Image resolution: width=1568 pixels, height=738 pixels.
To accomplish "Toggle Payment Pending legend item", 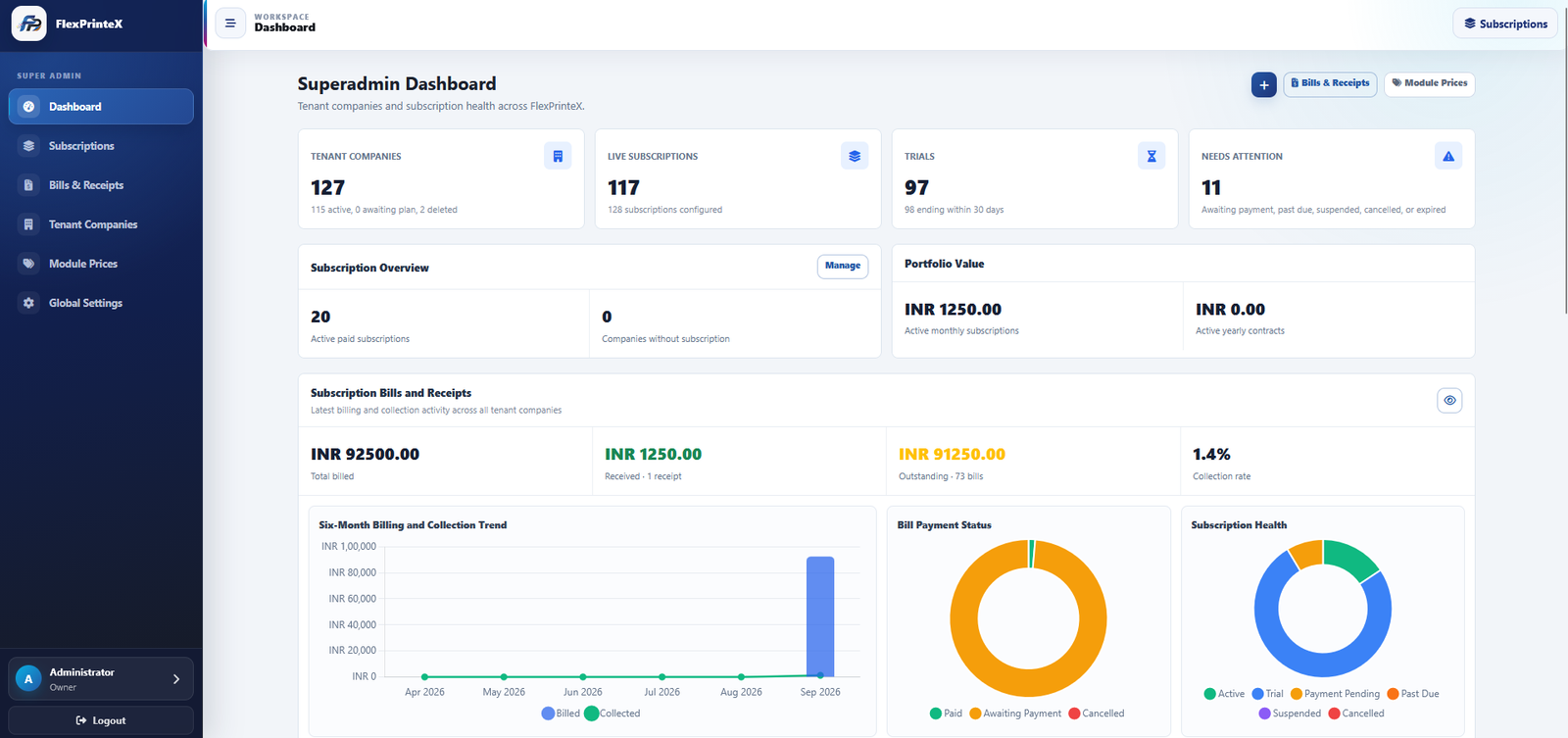I will click(1335, 694).
